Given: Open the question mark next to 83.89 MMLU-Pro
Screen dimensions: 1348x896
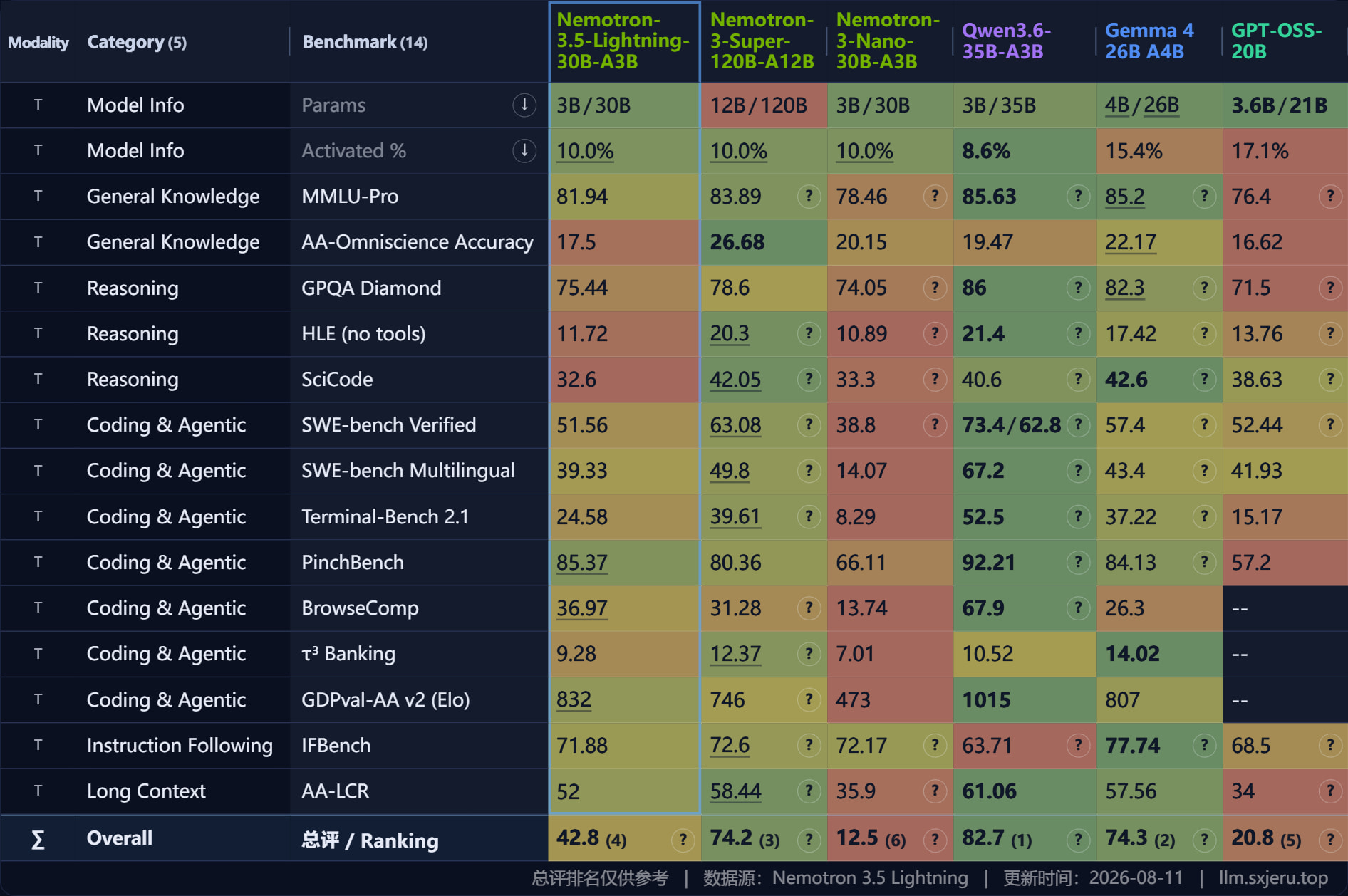Looking at the screenshot, I should (809, 197).
